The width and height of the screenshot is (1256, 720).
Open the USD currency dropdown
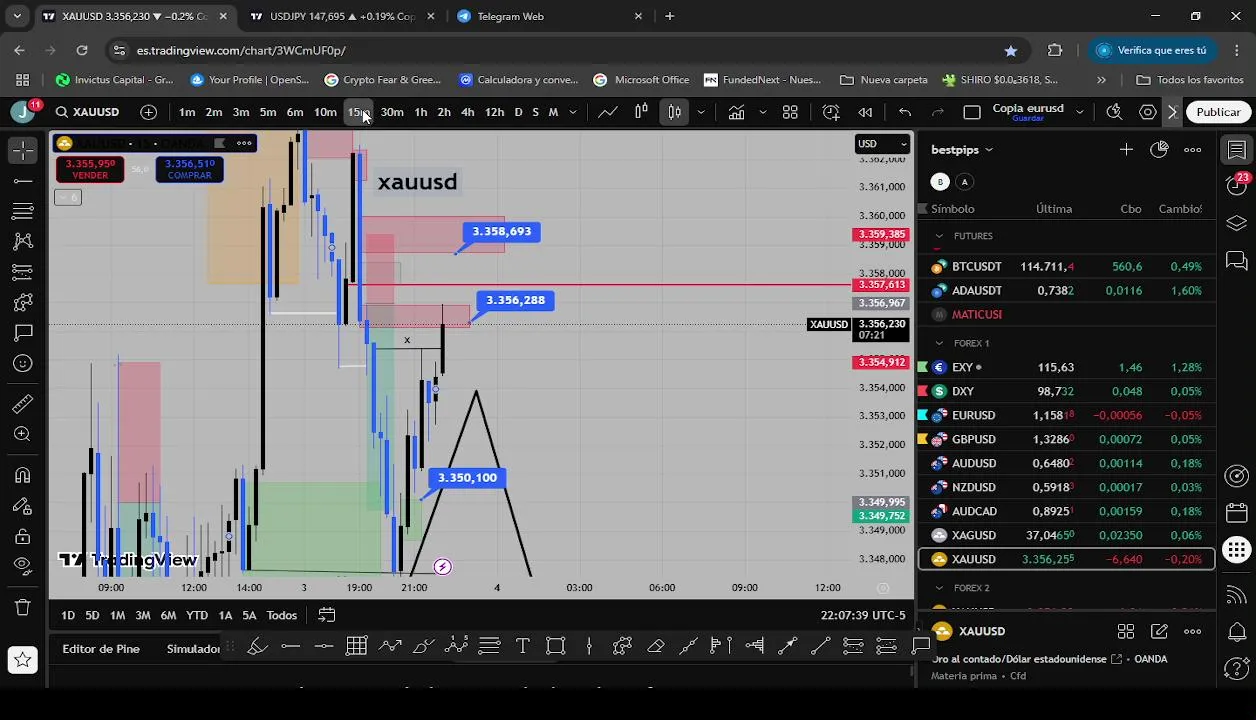[883, 144]
